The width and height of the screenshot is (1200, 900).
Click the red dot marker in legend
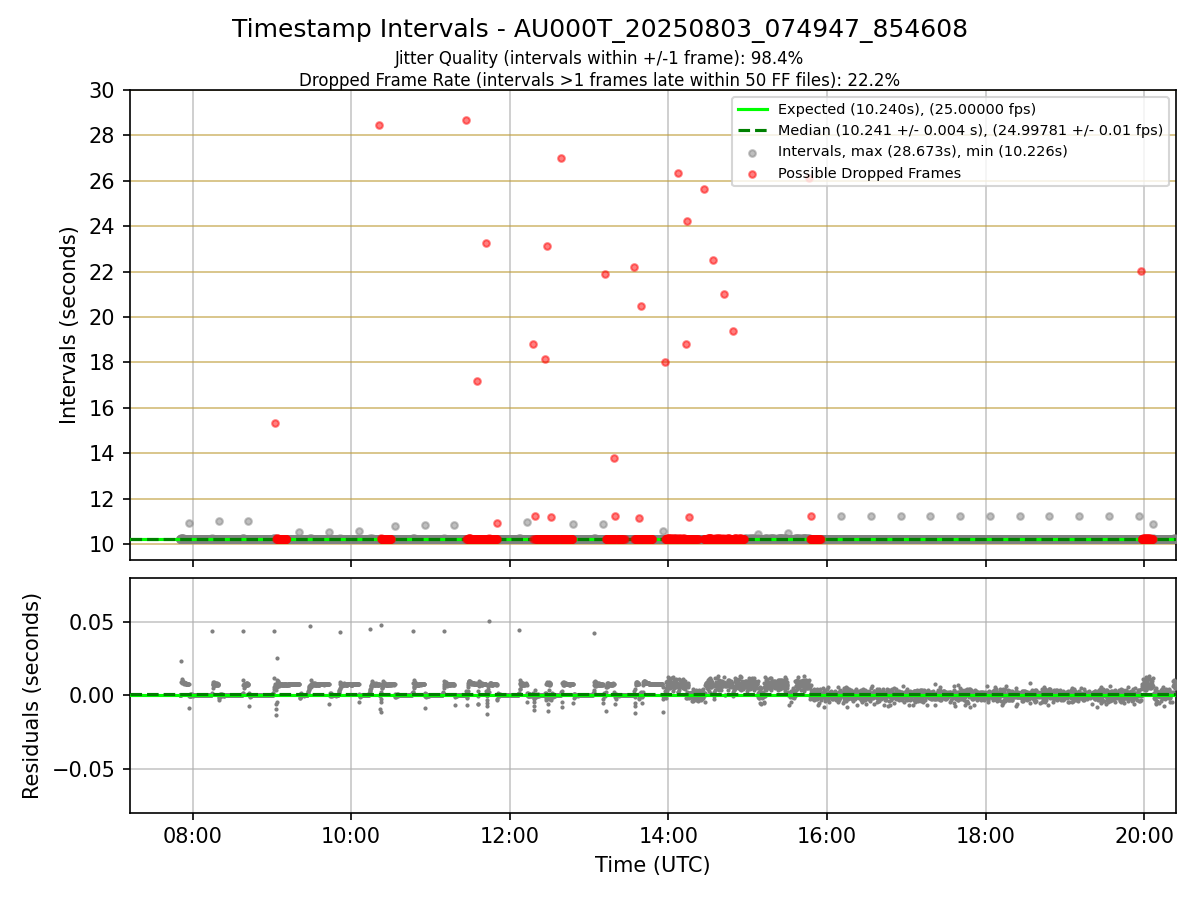753,173
